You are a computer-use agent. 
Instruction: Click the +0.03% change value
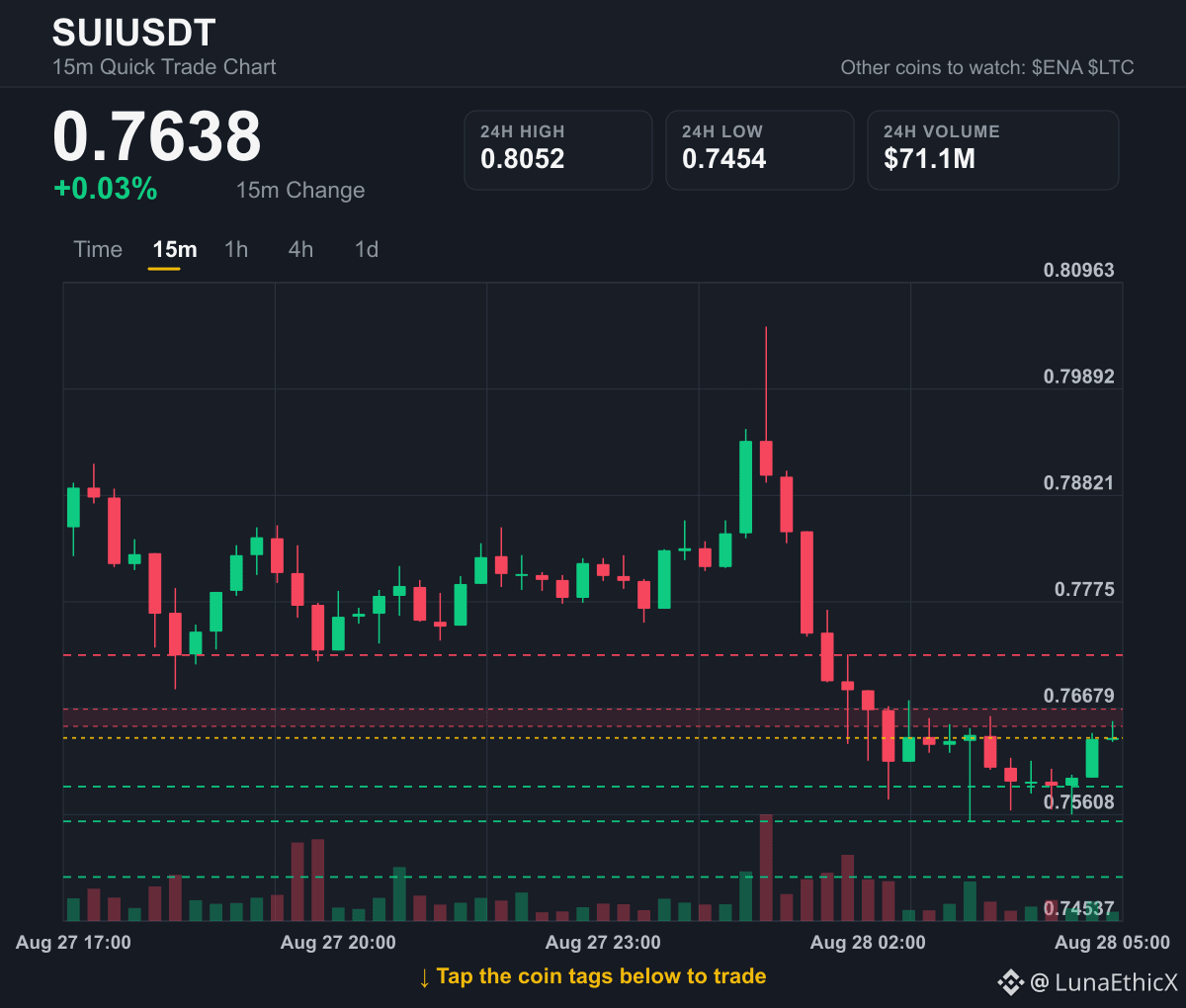point(106,189)
